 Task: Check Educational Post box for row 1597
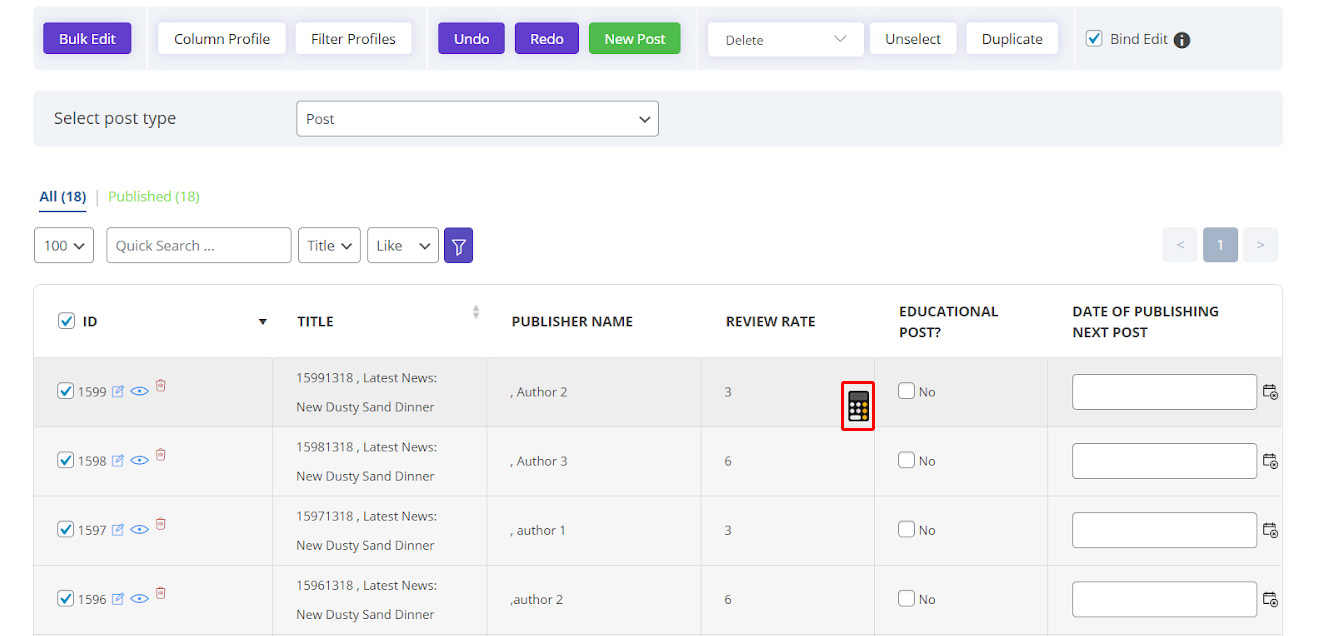click(906, 529)
